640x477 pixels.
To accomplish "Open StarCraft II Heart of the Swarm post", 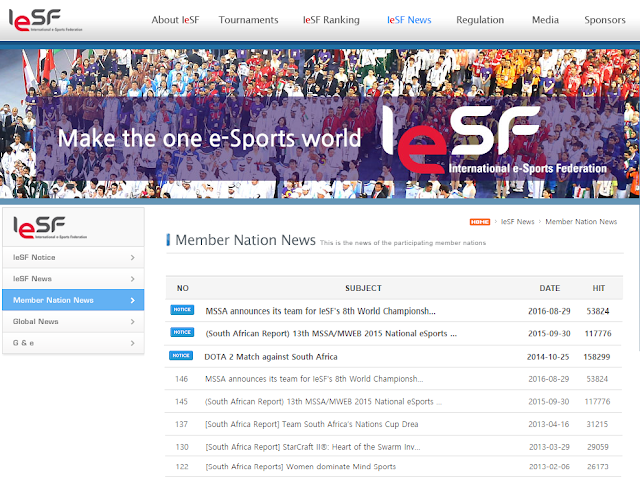I will 313,447.
